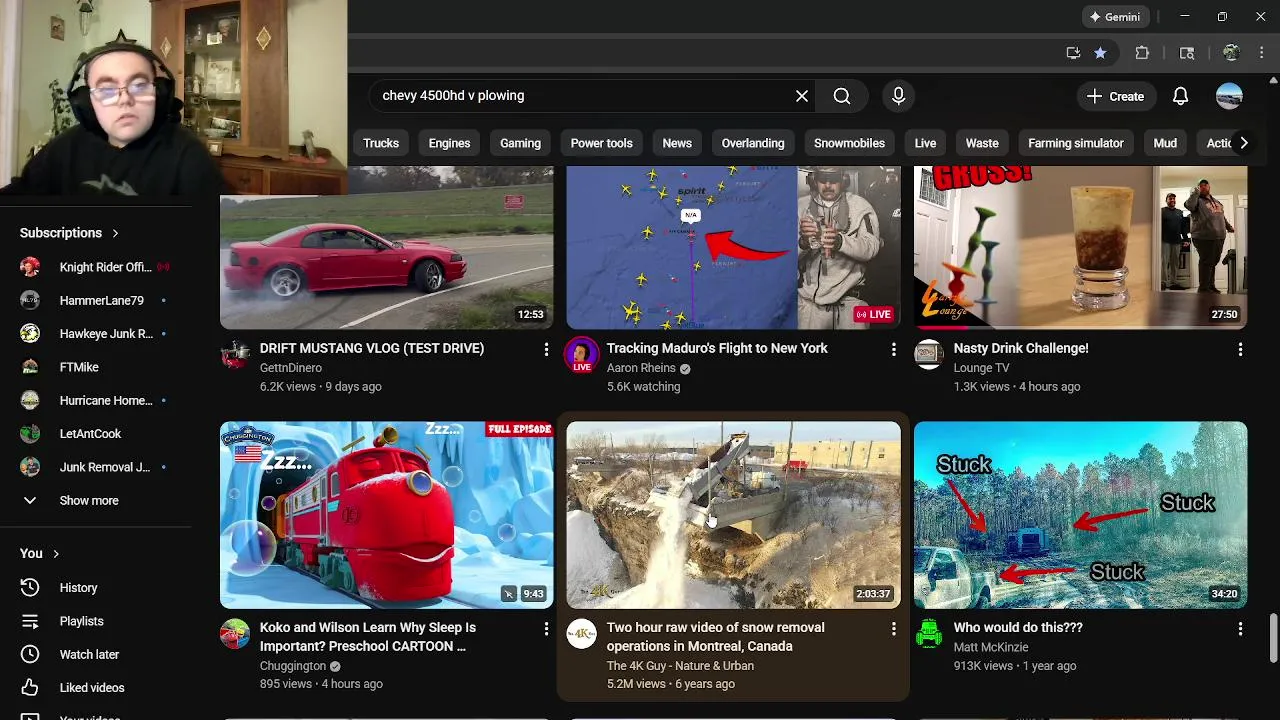This screenshot has width=1280, height=720.
Task: Start voice search with the microphone icon
Action: pos(898,96)
